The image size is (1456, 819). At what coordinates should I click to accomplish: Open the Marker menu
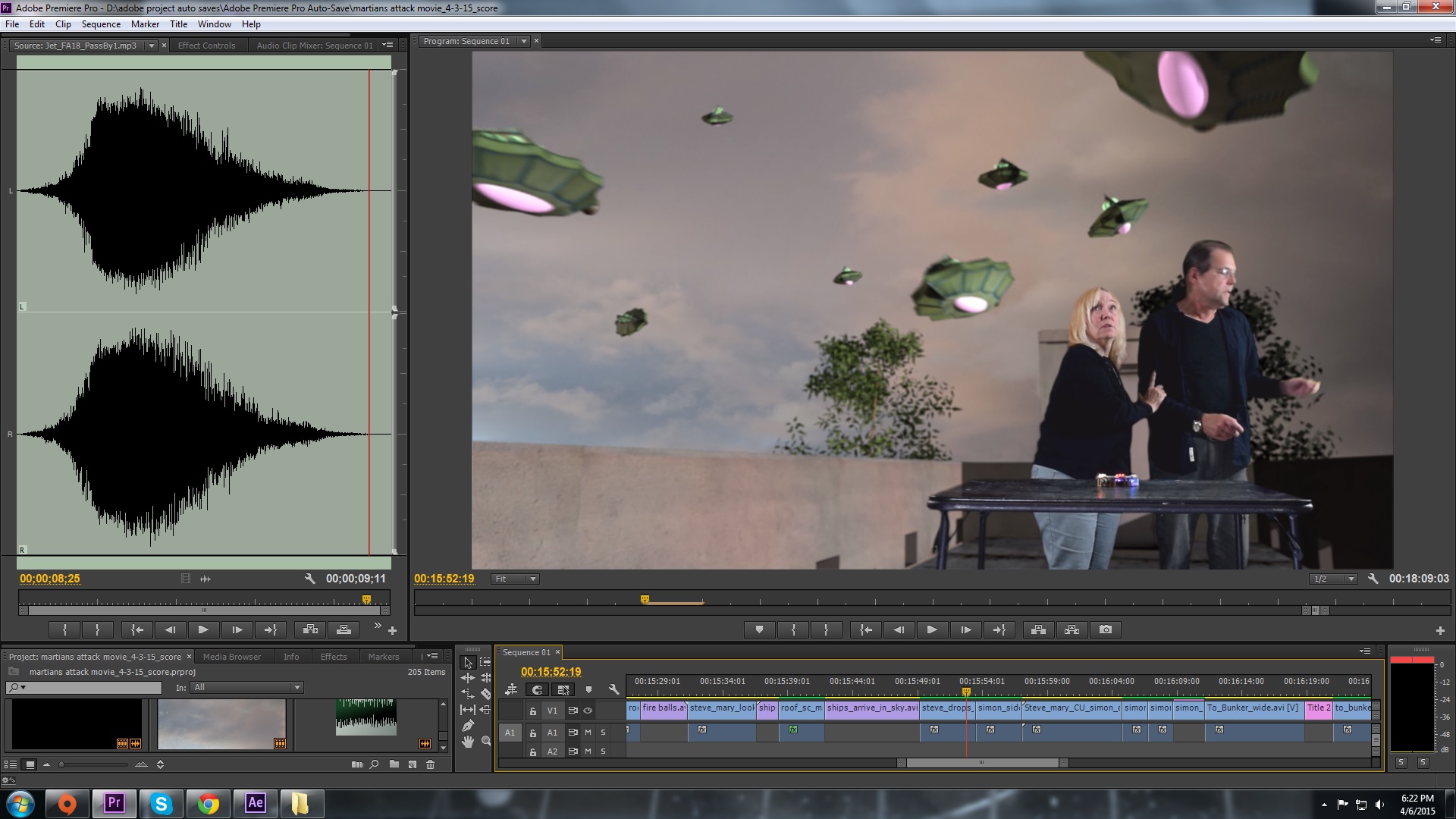tap(145, 24)
